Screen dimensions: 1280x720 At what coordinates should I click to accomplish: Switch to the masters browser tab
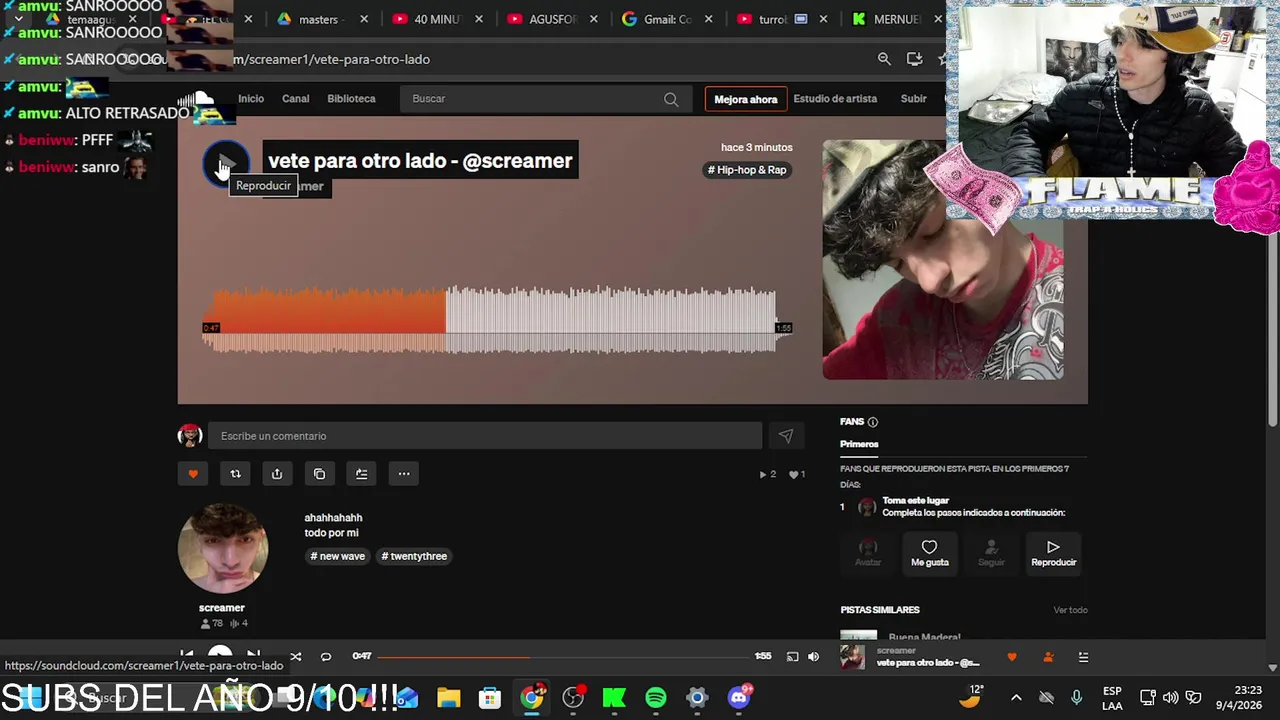(x=322, y=19)
